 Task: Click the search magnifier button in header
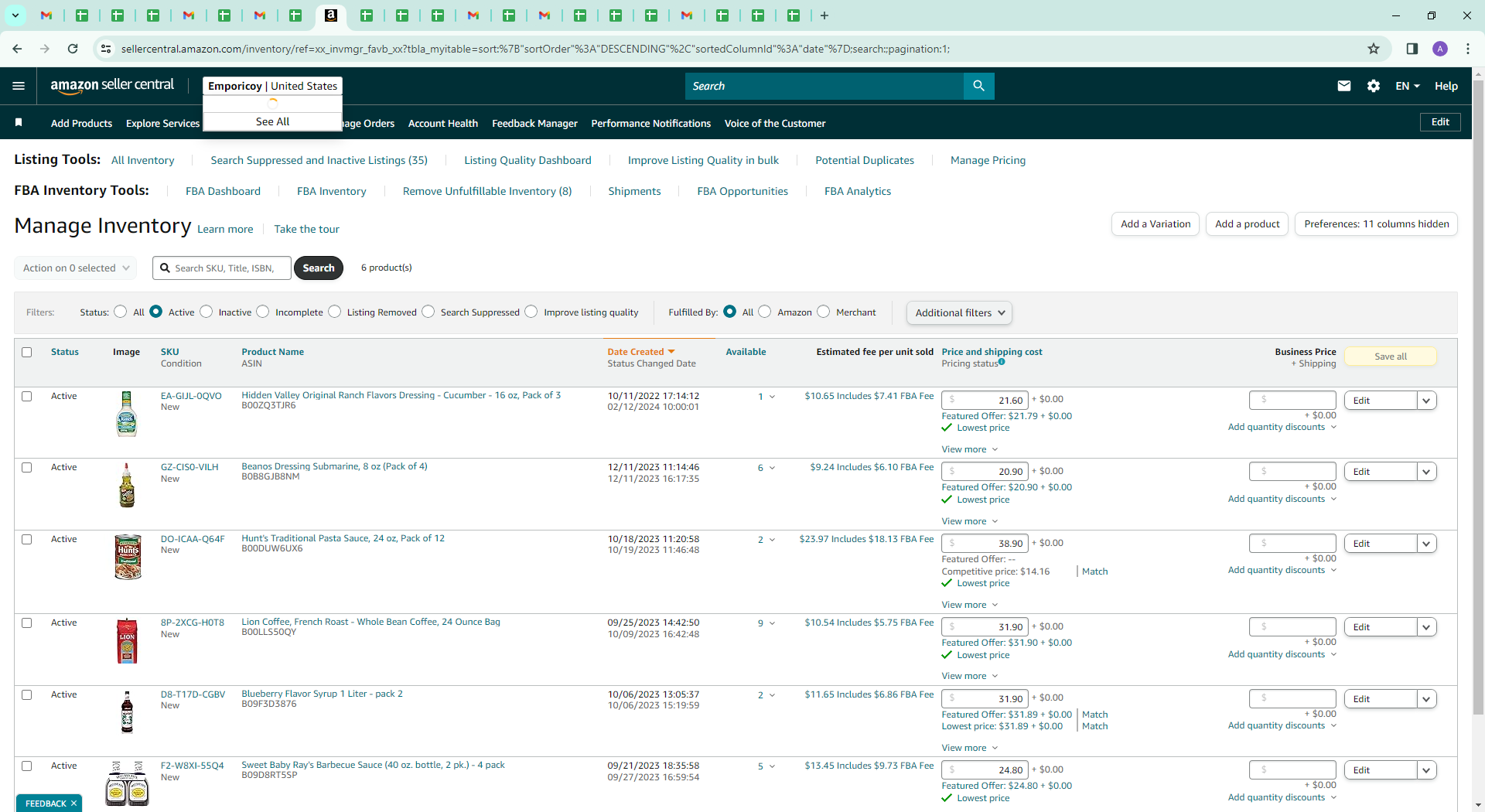[978, 86]
